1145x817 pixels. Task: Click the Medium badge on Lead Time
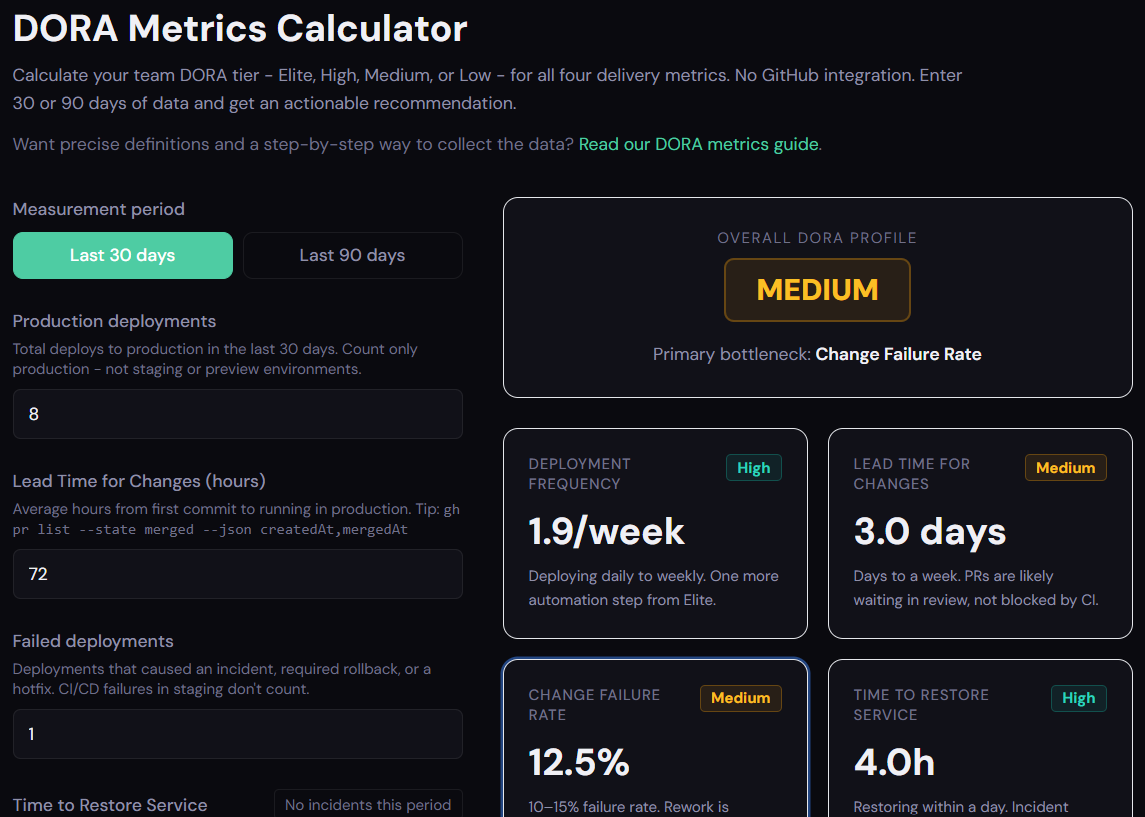pos(1065,468)
